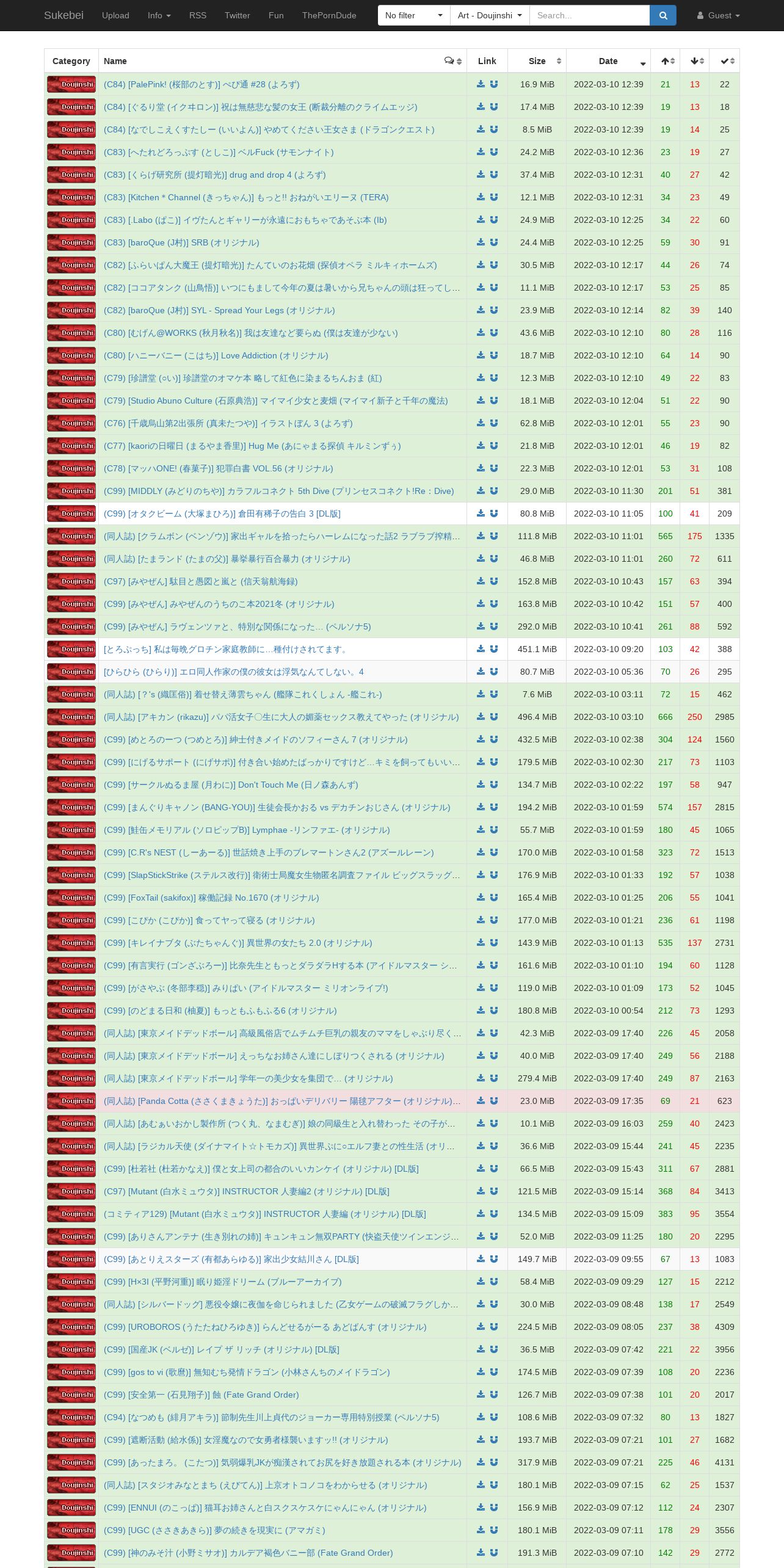Download torrent file for the 7.6 MiB row

click(481, 694)
